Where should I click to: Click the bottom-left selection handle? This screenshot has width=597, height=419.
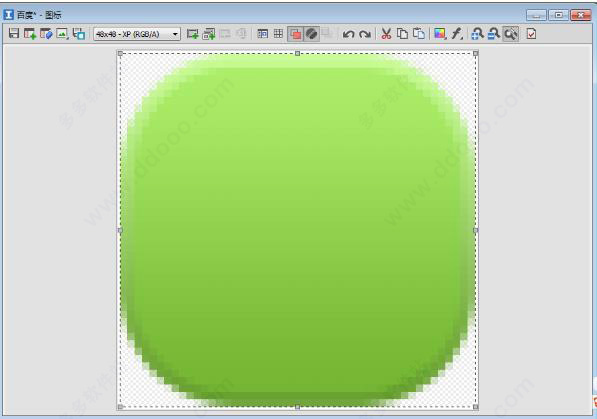[120, 407]
